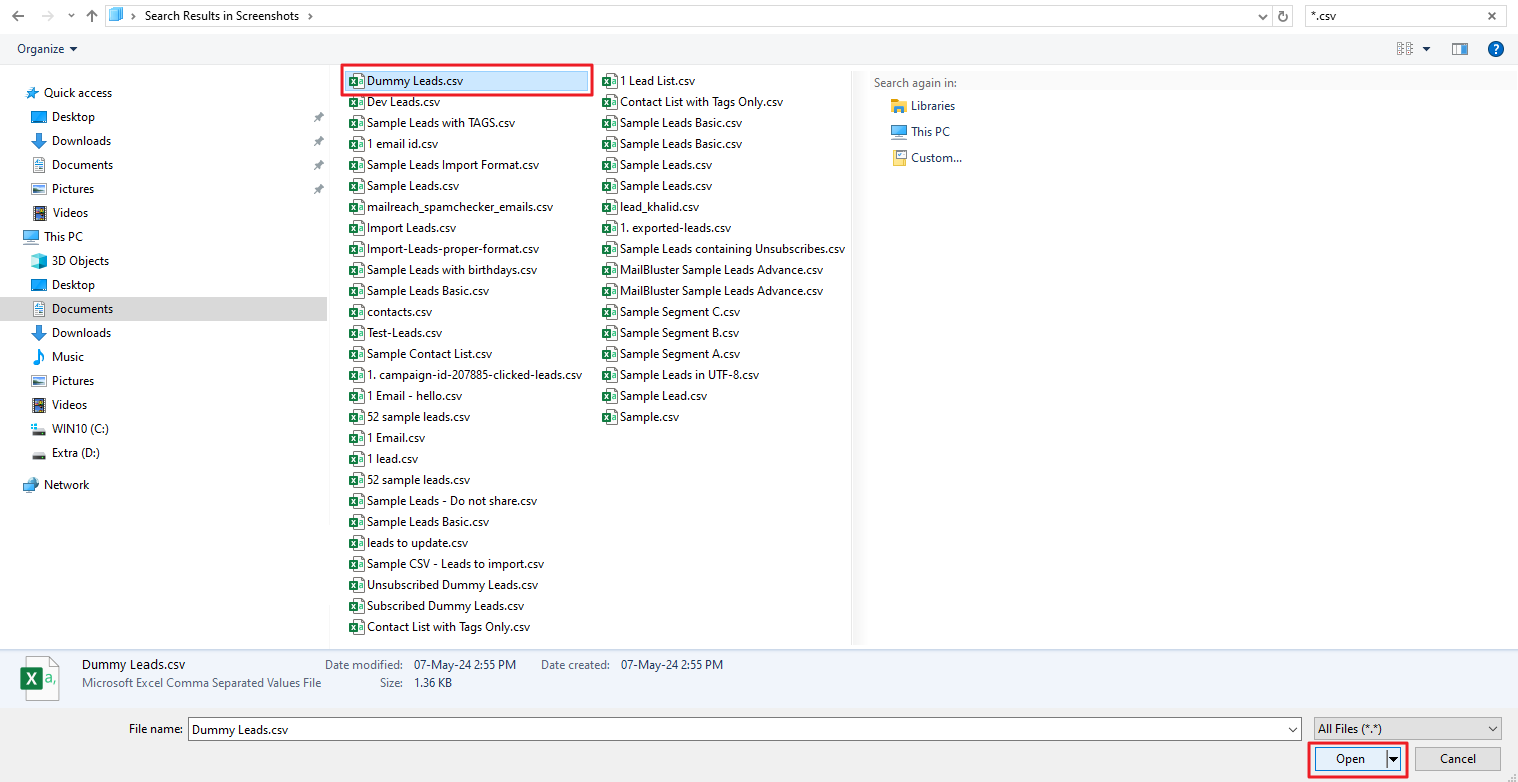Open the view options dropdown arrow

click(x=1426, y=49)
